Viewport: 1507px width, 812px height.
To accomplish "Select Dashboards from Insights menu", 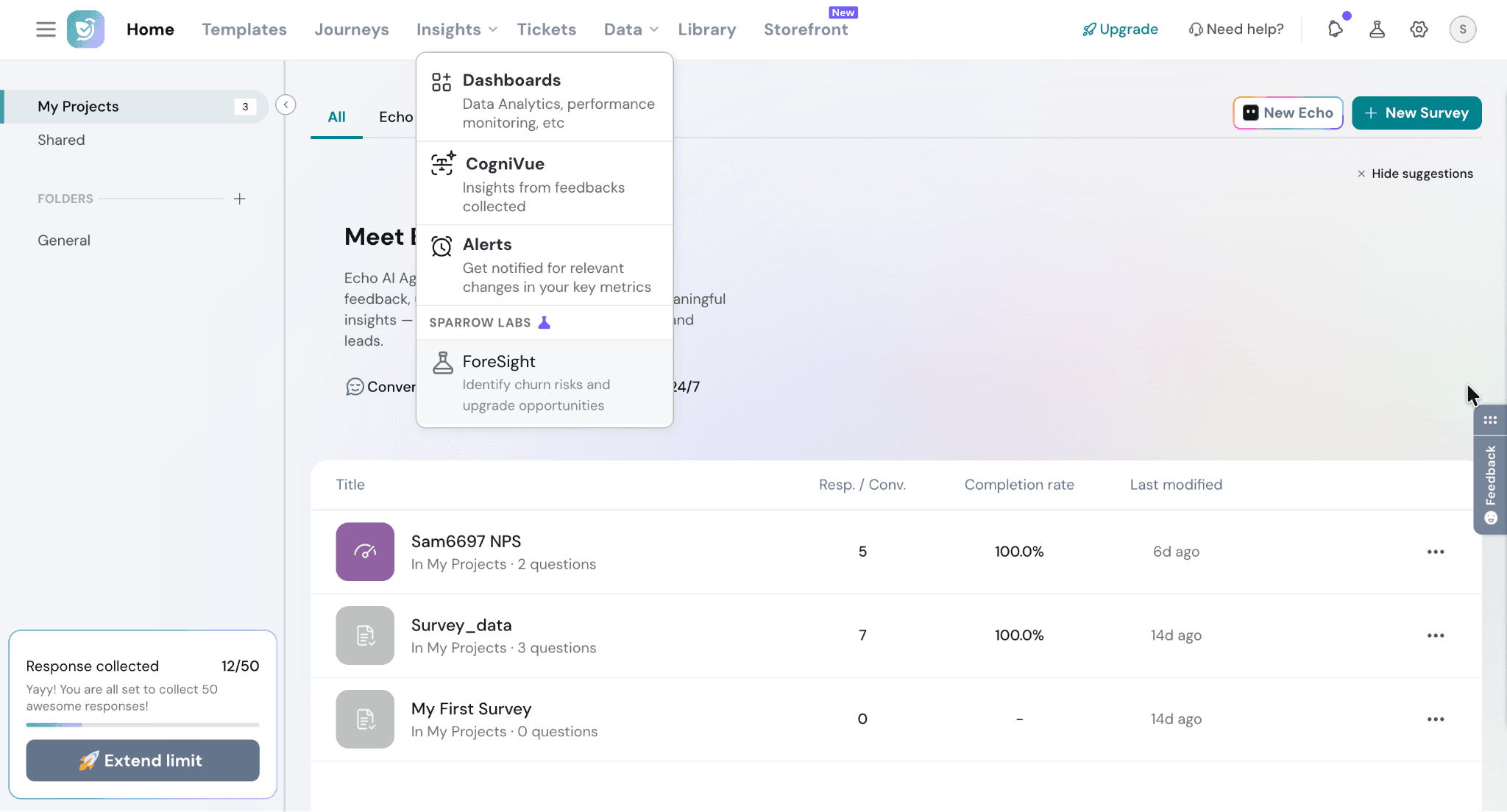I will (x=545, y=100).
